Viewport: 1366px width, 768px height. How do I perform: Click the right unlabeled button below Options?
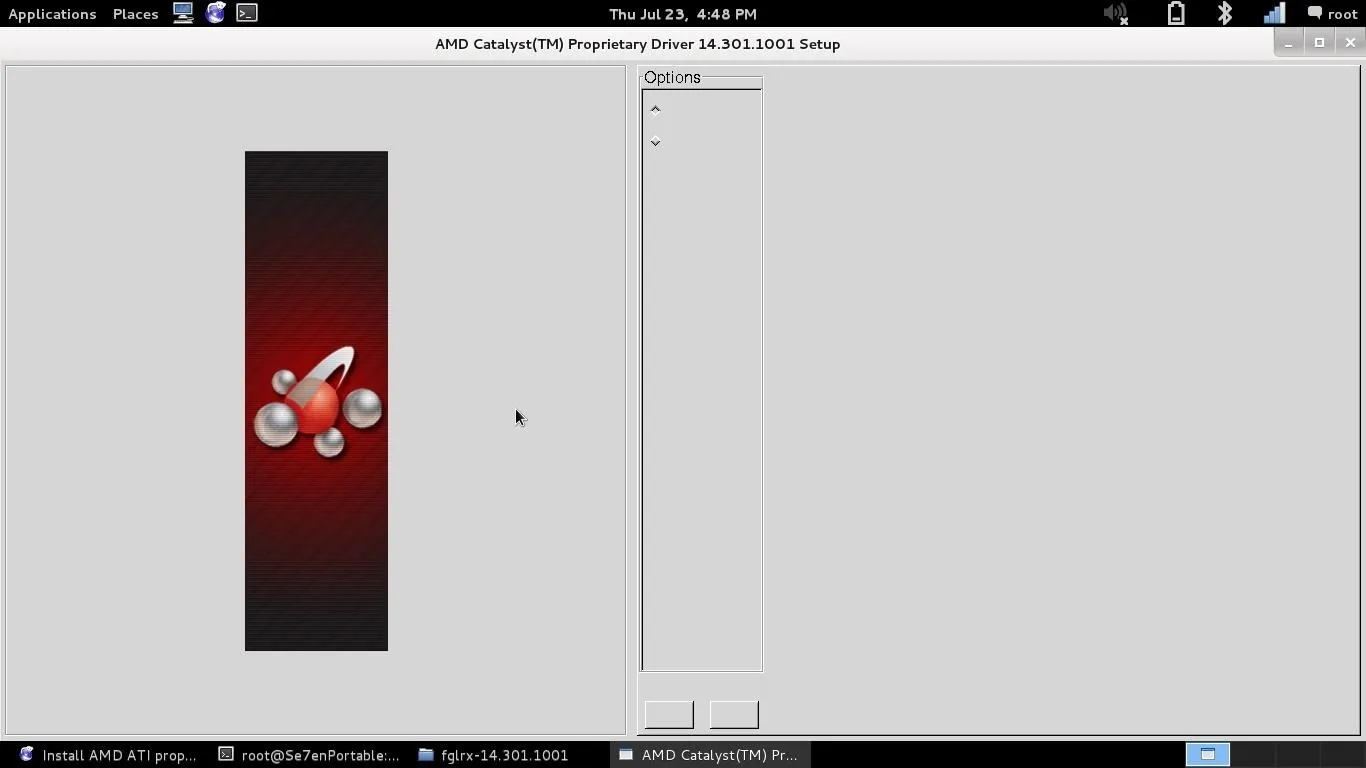pyautogui.click(x=734, y=714)
